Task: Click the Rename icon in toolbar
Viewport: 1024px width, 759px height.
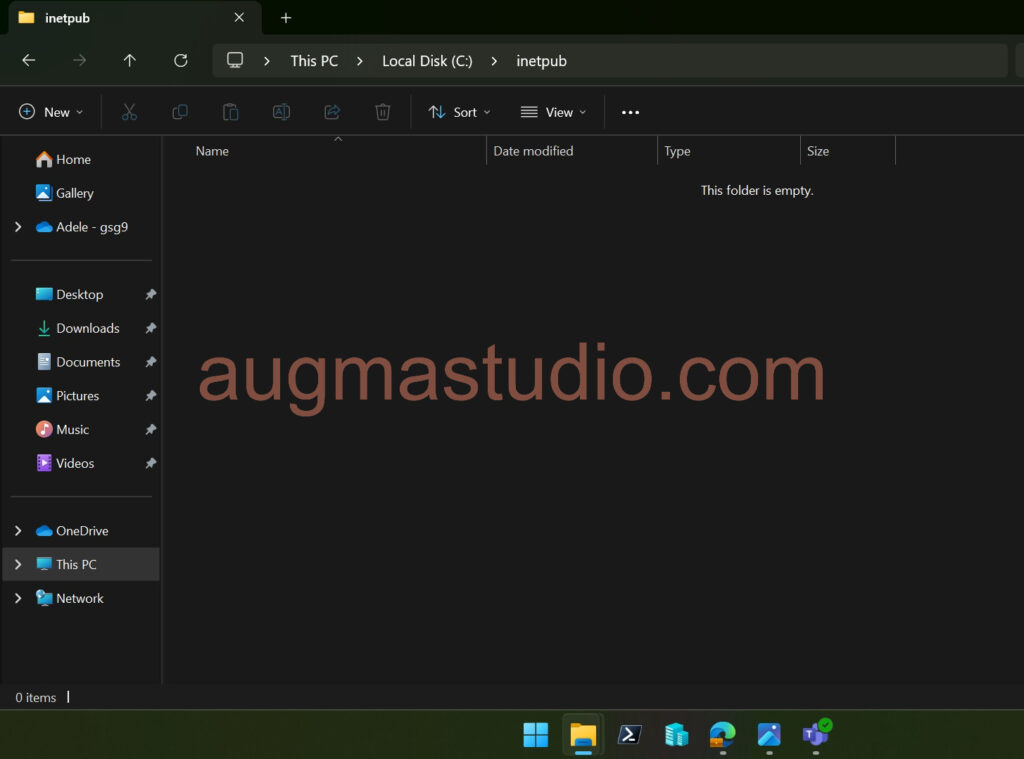Action: click(281, 112)
